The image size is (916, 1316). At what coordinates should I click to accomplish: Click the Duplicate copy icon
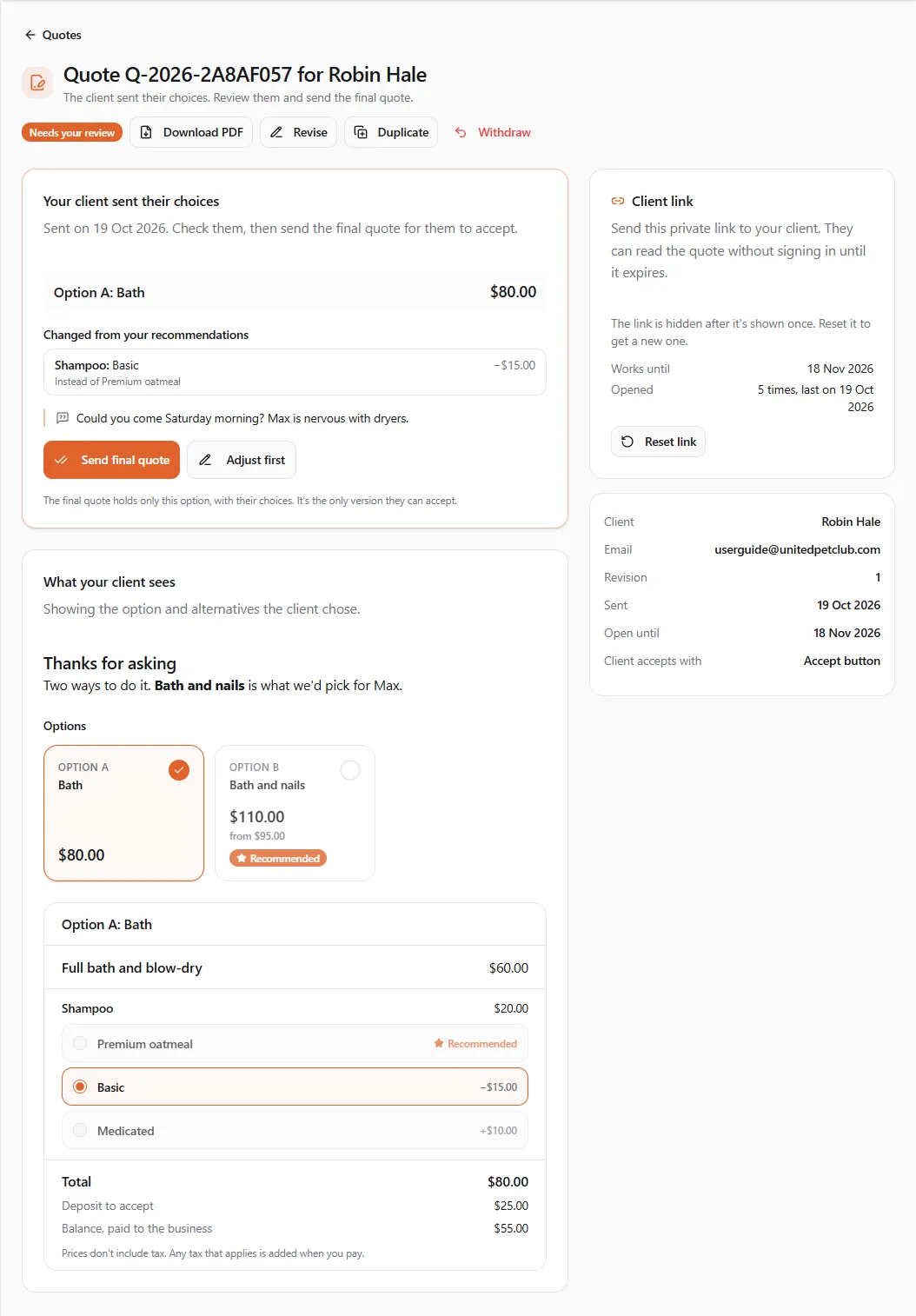[x=361, y=132]
